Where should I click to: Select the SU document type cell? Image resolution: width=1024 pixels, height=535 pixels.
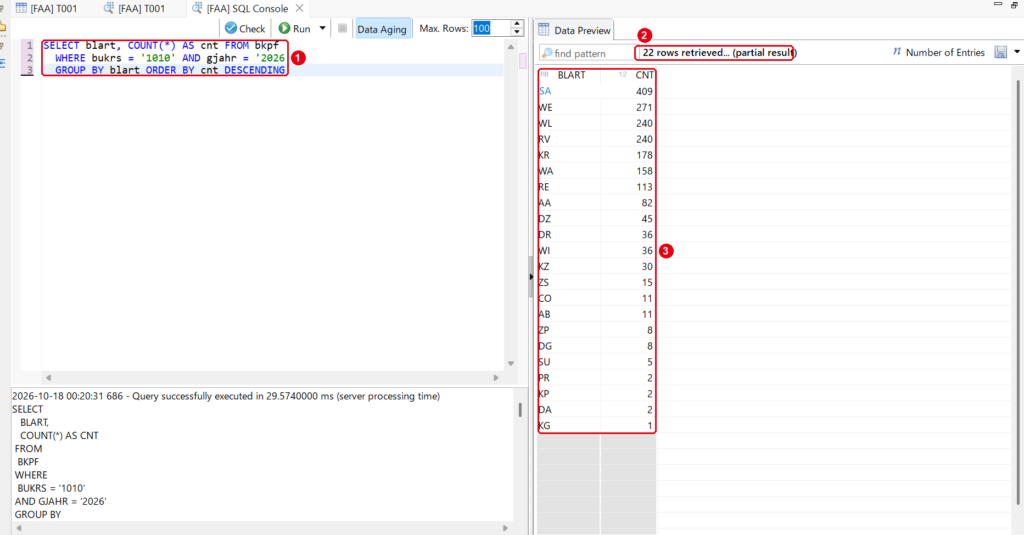(569, 362)
